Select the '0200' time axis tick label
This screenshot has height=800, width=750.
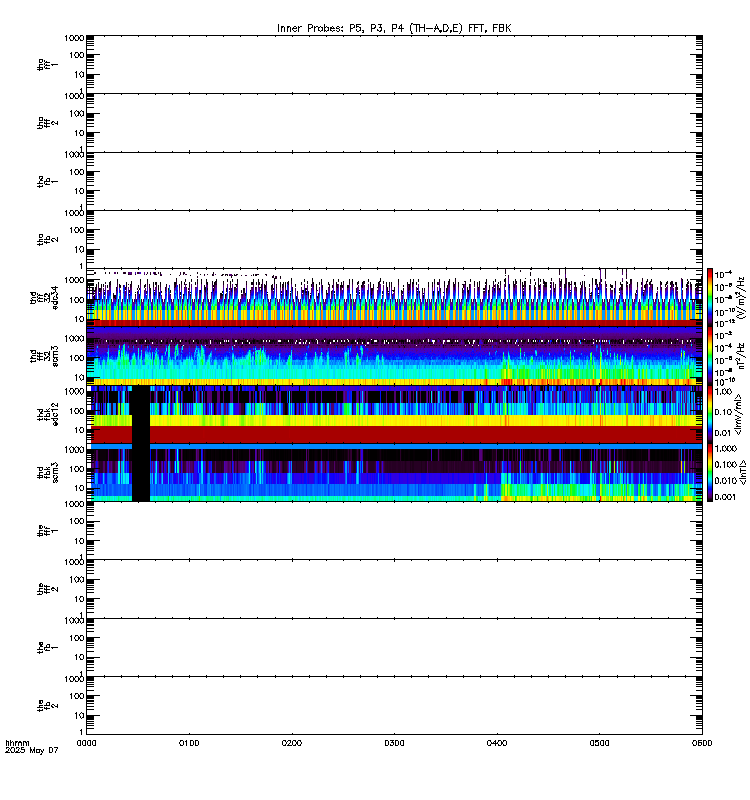[292, 743]
